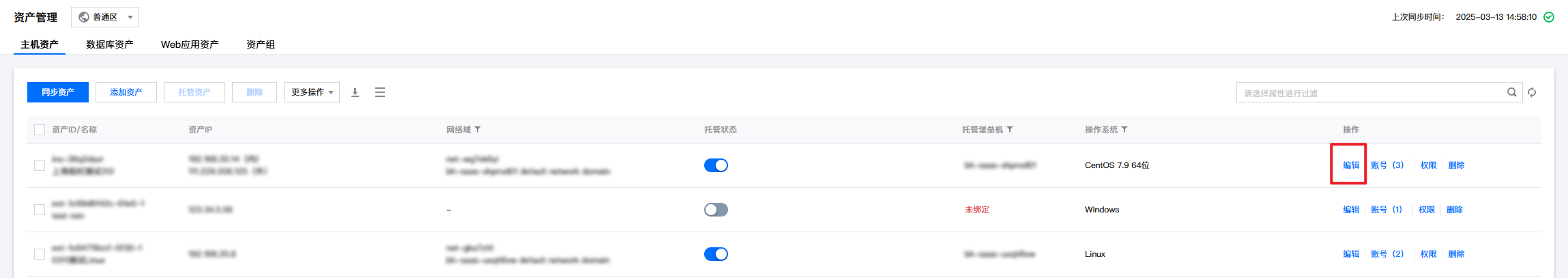Click the 同步资产 button

click(x=58, y=92)
